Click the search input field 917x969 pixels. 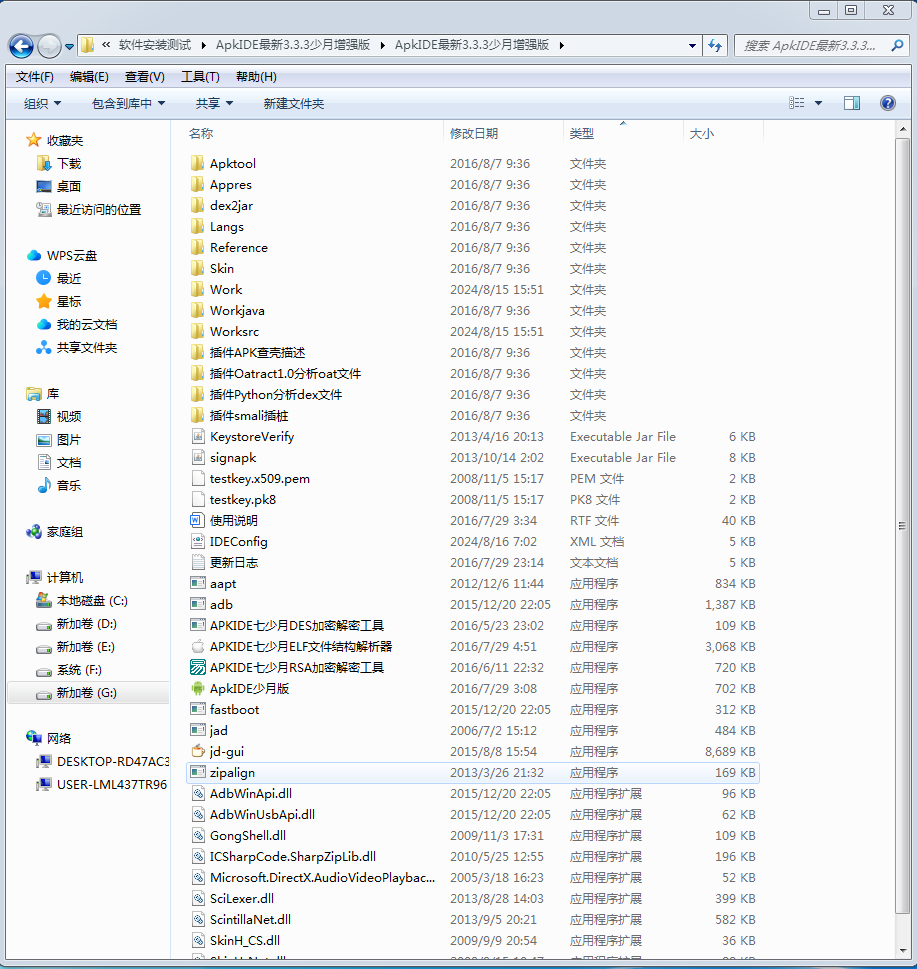(x=810, y=45)
